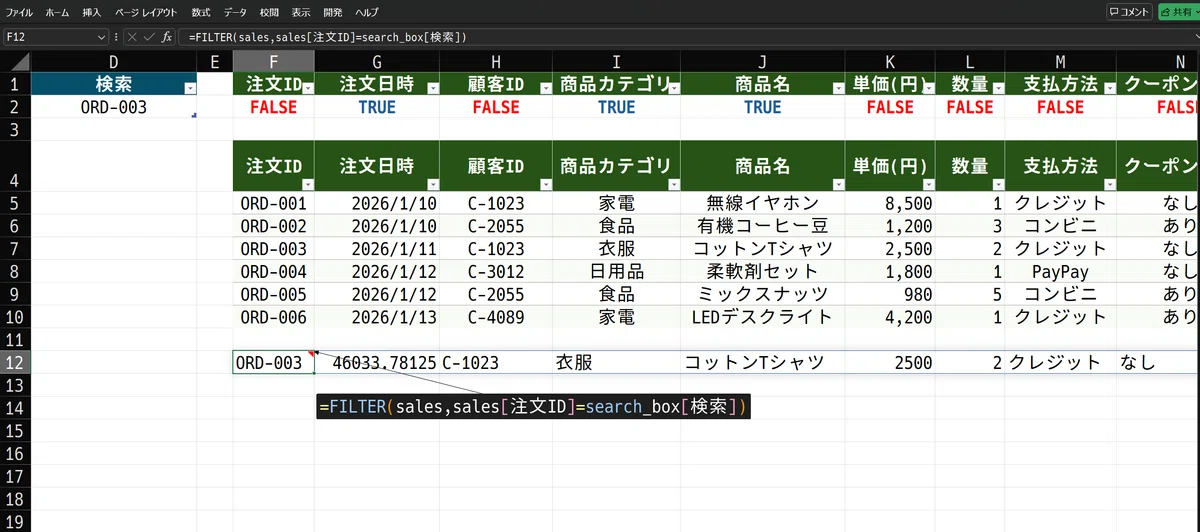Click the fx insert function icon

167,37
